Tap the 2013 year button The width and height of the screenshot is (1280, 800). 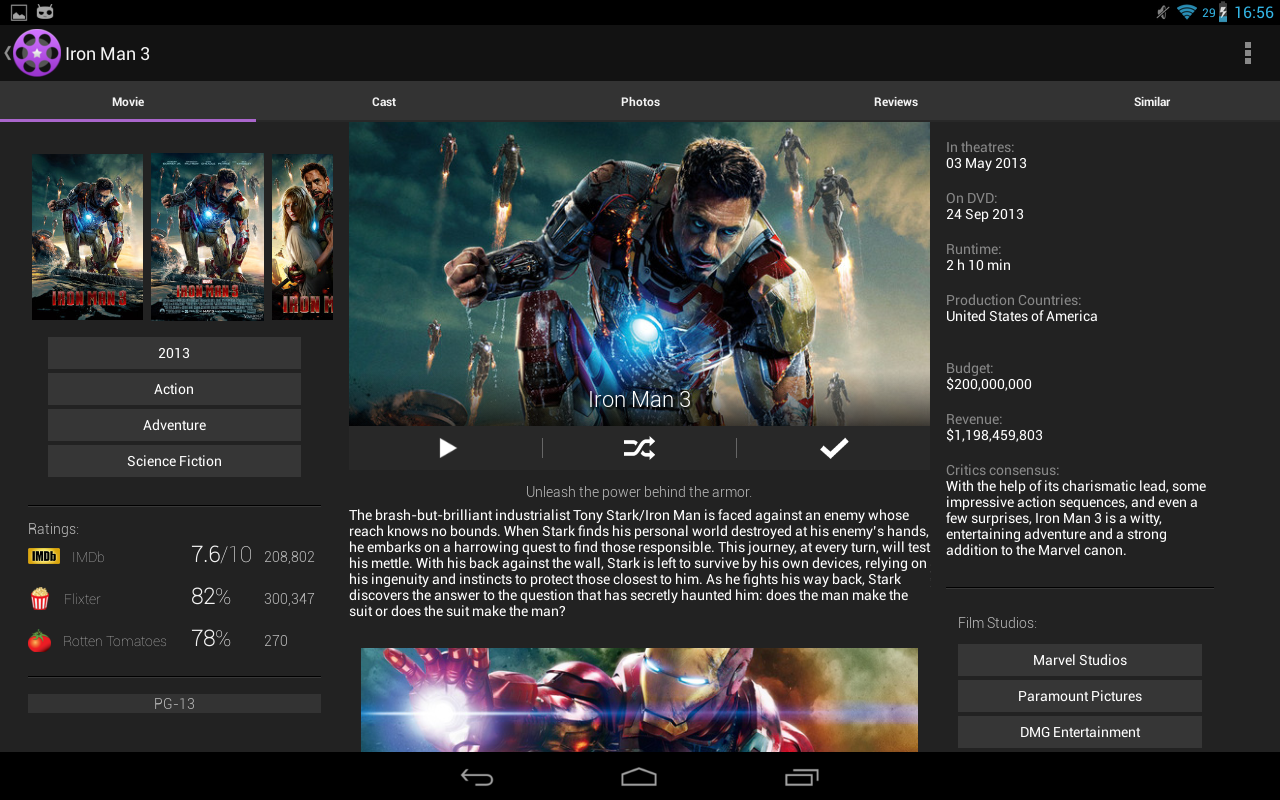point(174,353)
